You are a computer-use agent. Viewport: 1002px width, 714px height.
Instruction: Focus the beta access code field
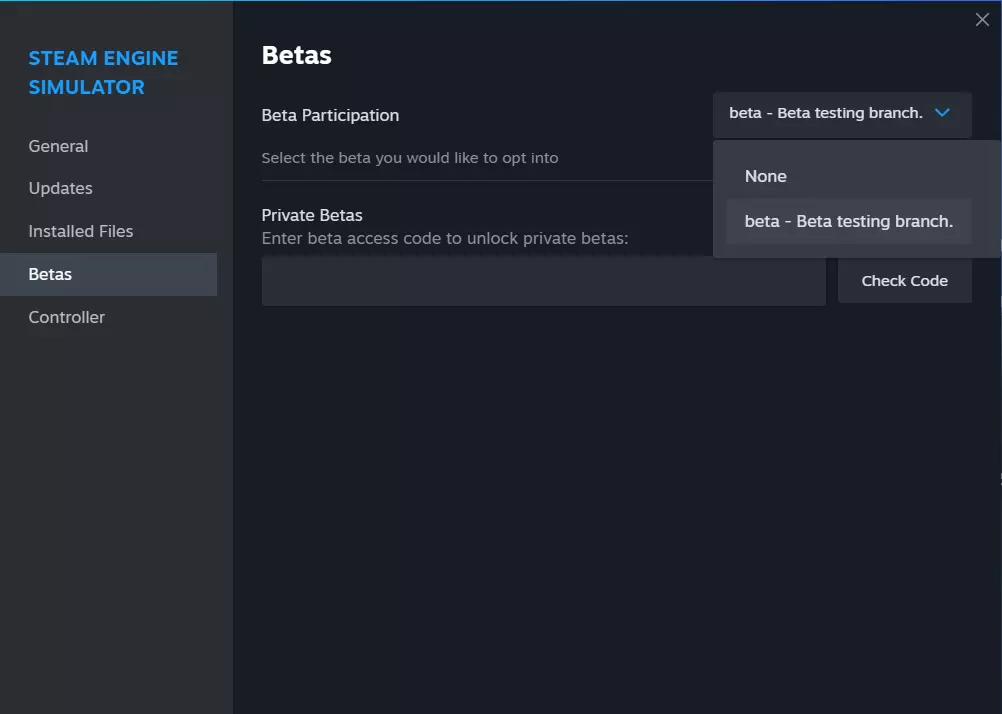tap(543, 281)
